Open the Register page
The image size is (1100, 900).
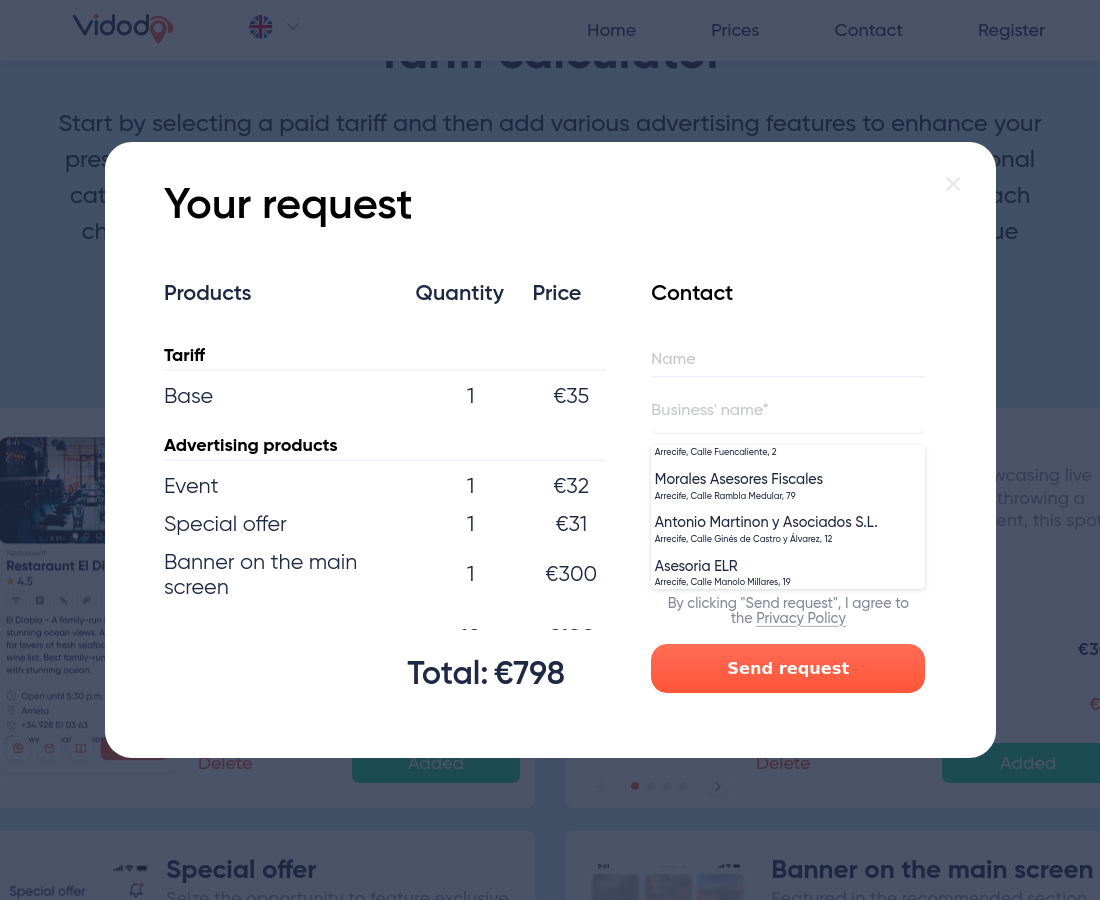coord(1011,30)
